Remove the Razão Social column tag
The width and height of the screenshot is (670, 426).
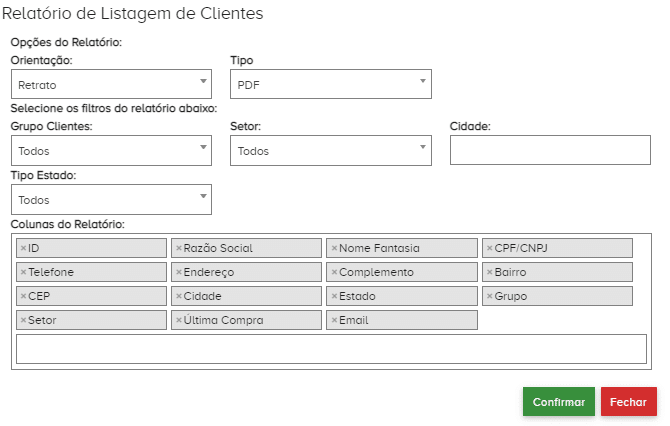(x=178, y=248)
